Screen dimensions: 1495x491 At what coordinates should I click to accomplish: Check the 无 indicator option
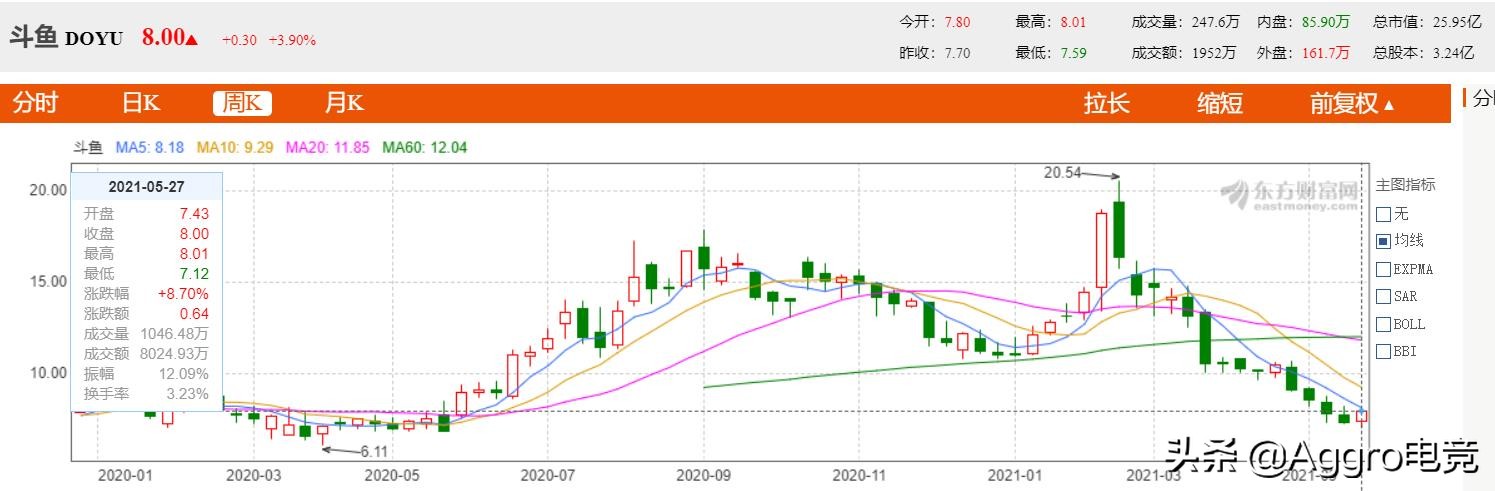(x=1384, y=214)
